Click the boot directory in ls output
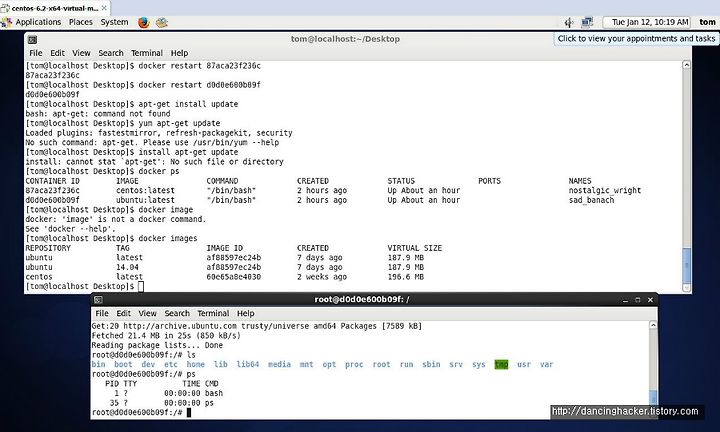The height and width of the screenshot is (432, 720). 123,365
